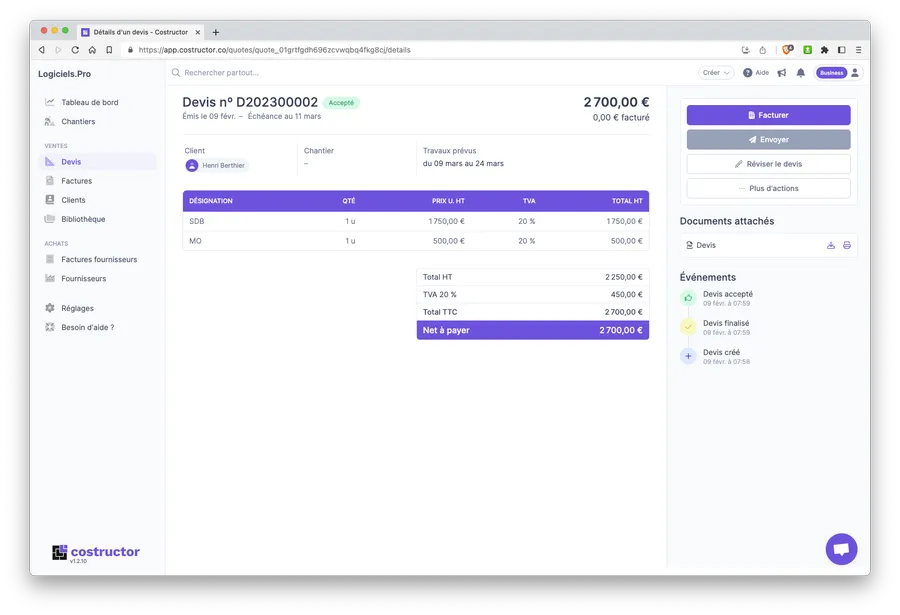900x615 pixels.
Task: Open the user profile icon
Action: click(855, 73)
